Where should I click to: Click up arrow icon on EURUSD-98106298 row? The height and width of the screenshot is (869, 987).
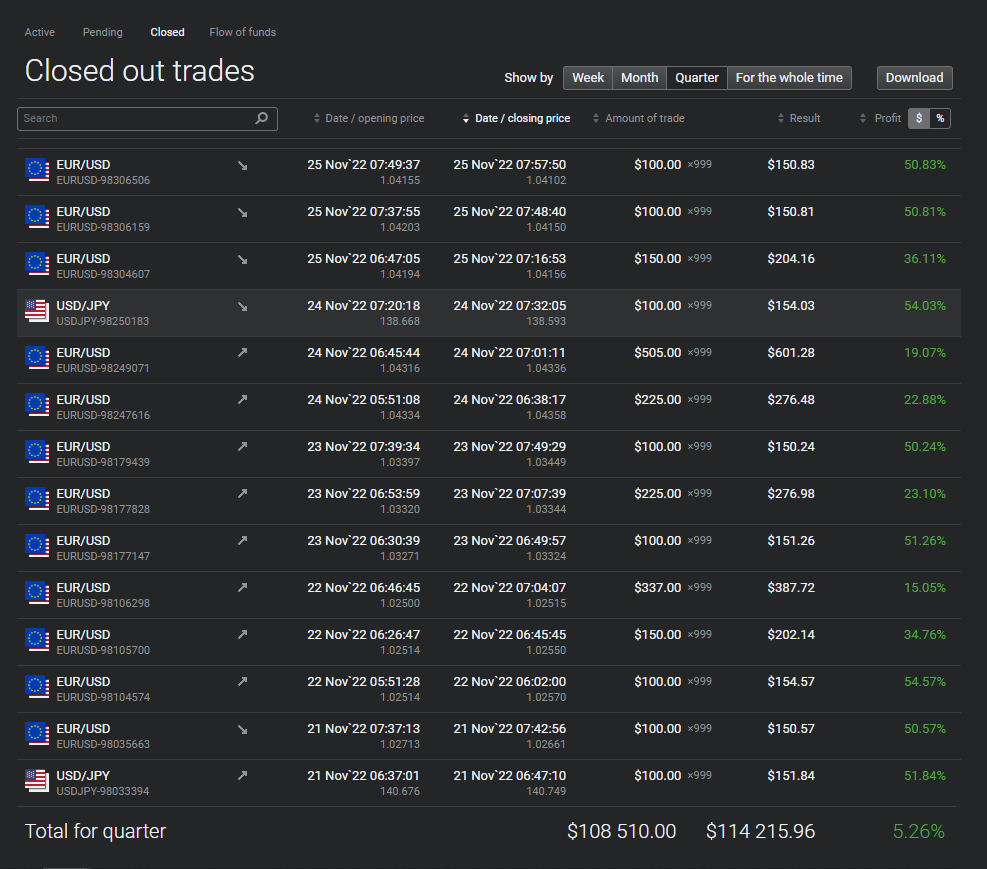coord(242,588)
